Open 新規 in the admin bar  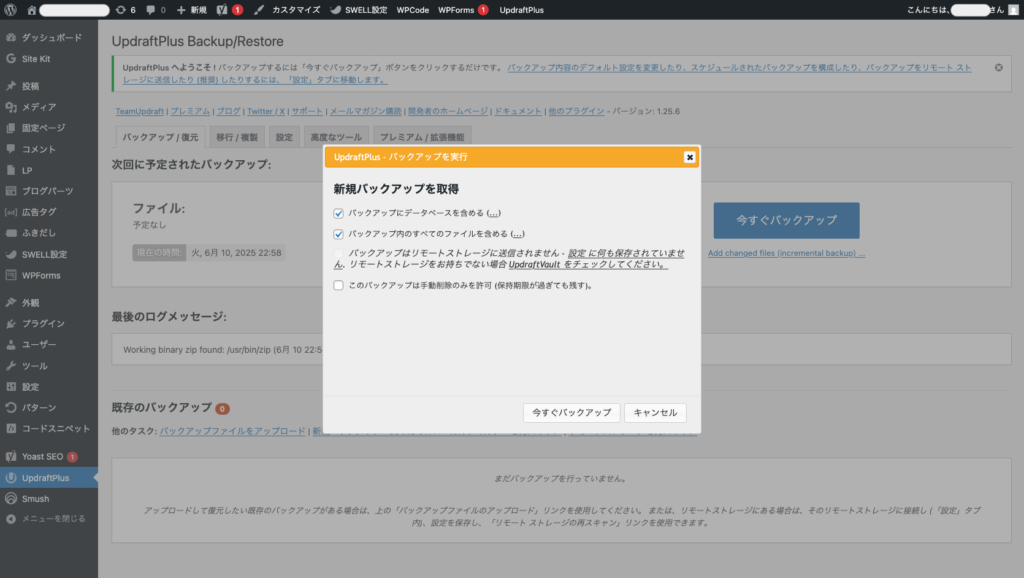(x=192, y=10)
